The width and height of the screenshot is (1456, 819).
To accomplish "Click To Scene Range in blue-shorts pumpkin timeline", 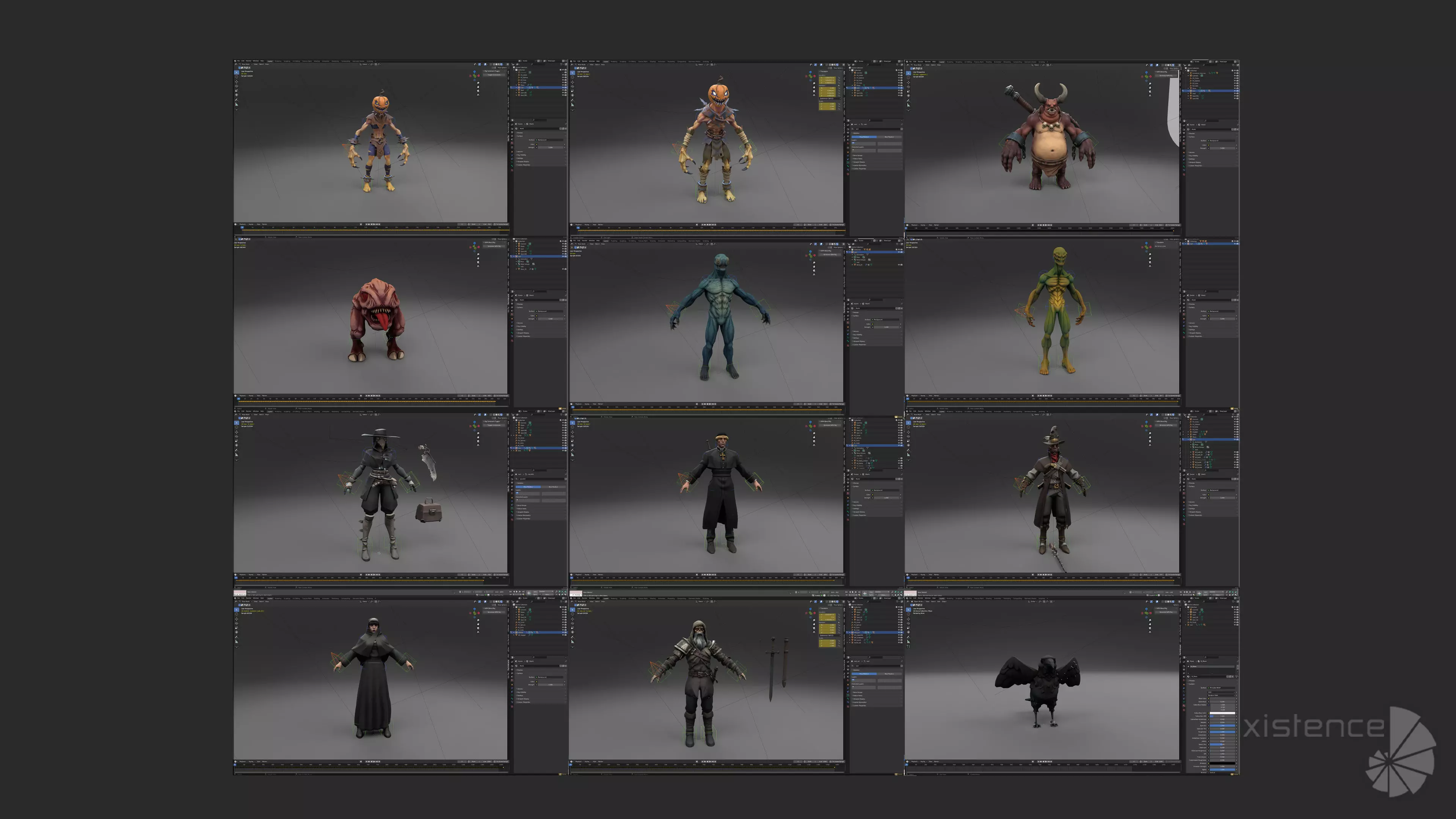I will tap(501, 224).
